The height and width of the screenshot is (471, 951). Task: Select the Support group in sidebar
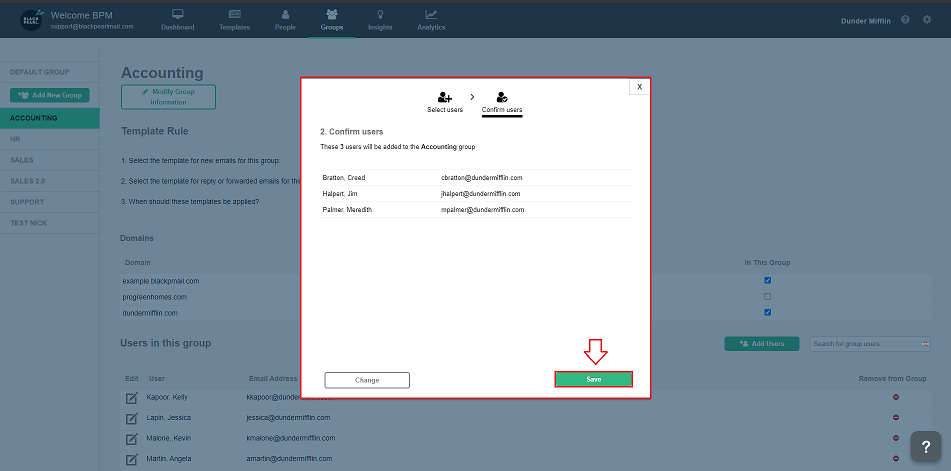pos(50,202)
